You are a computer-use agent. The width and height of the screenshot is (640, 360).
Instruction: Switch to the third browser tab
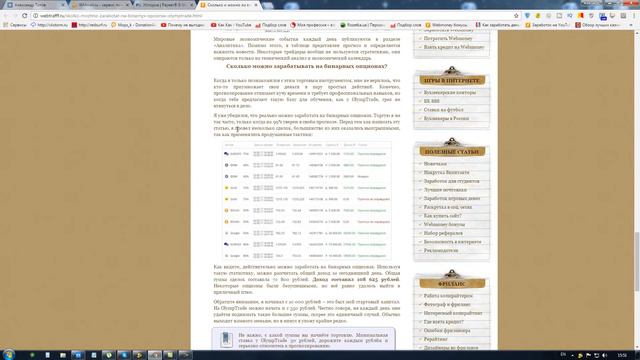164,5
